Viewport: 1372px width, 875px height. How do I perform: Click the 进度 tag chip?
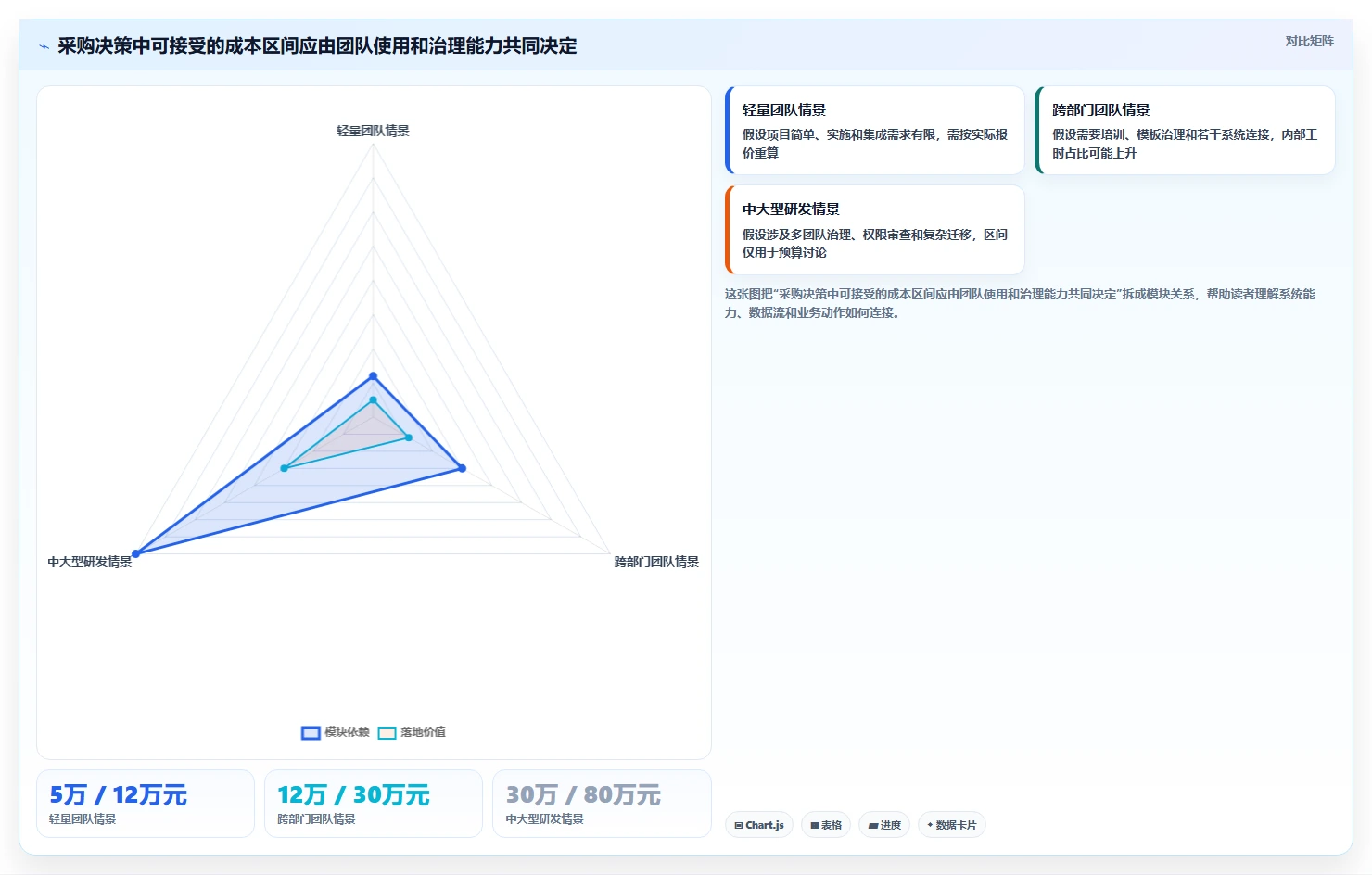(884, 825)
